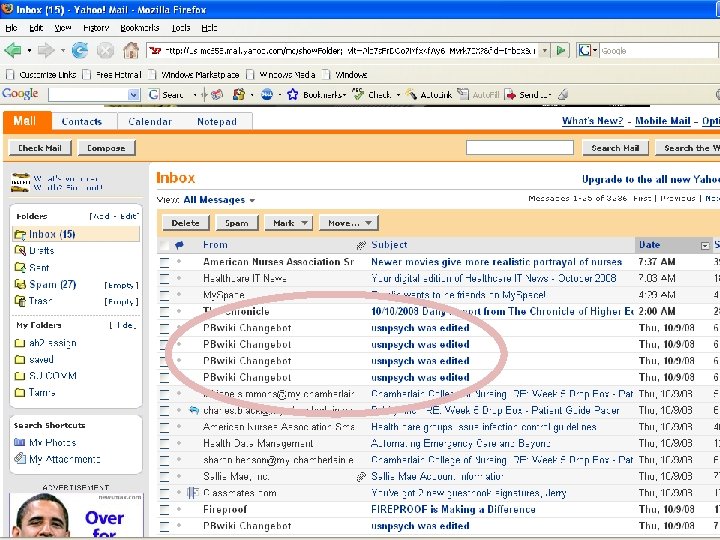
Task: Check the Chronicle 2:00 AM message box
Action: coord(164,311)
